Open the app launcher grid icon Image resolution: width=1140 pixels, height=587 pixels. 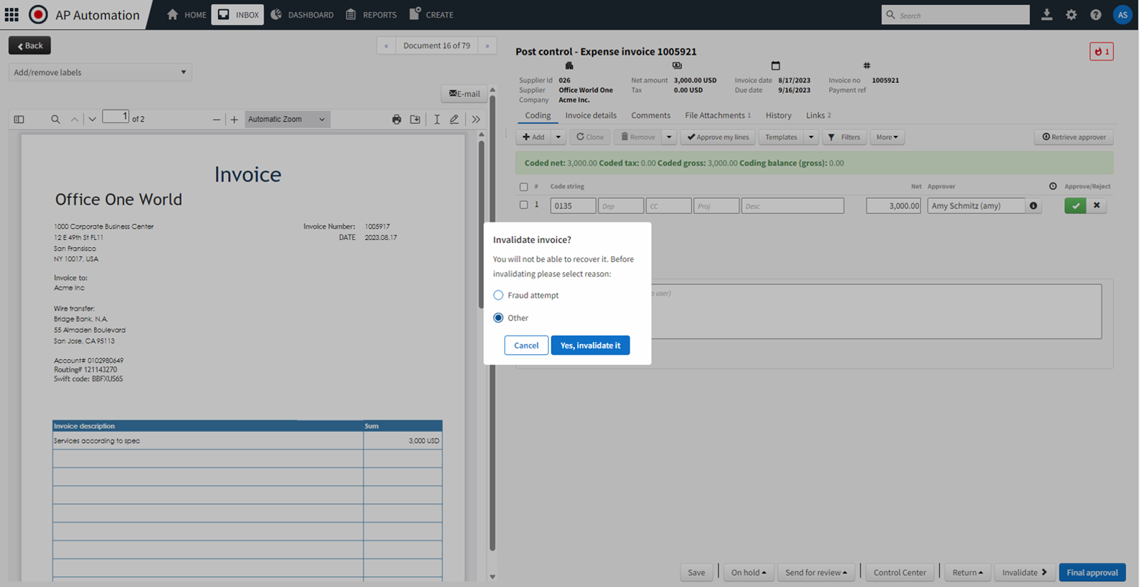click(12, 15)
